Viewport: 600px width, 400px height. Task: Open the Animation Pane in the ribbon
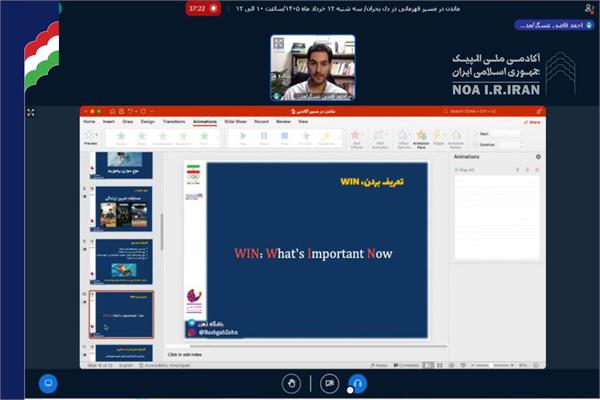(x=421, y=139)
